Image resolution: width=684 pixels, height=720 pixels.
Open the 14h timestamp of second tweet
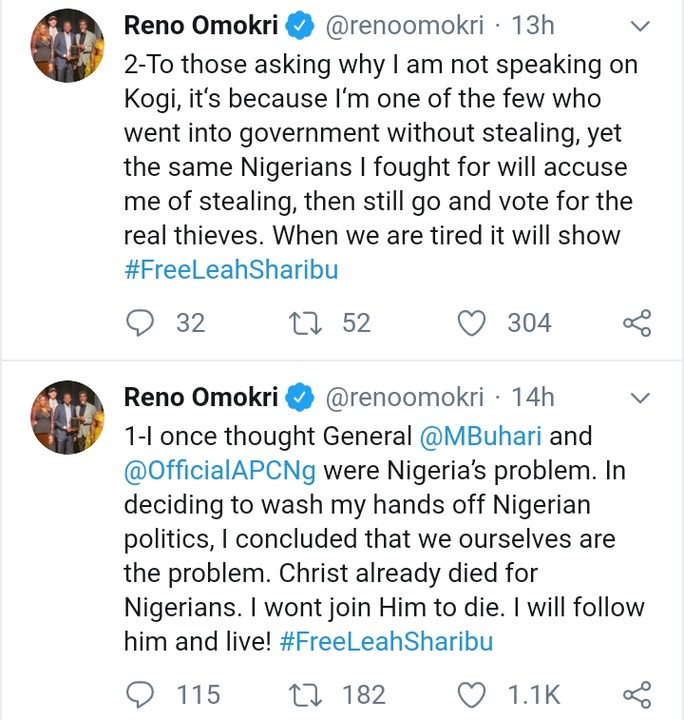click(532, 397)
